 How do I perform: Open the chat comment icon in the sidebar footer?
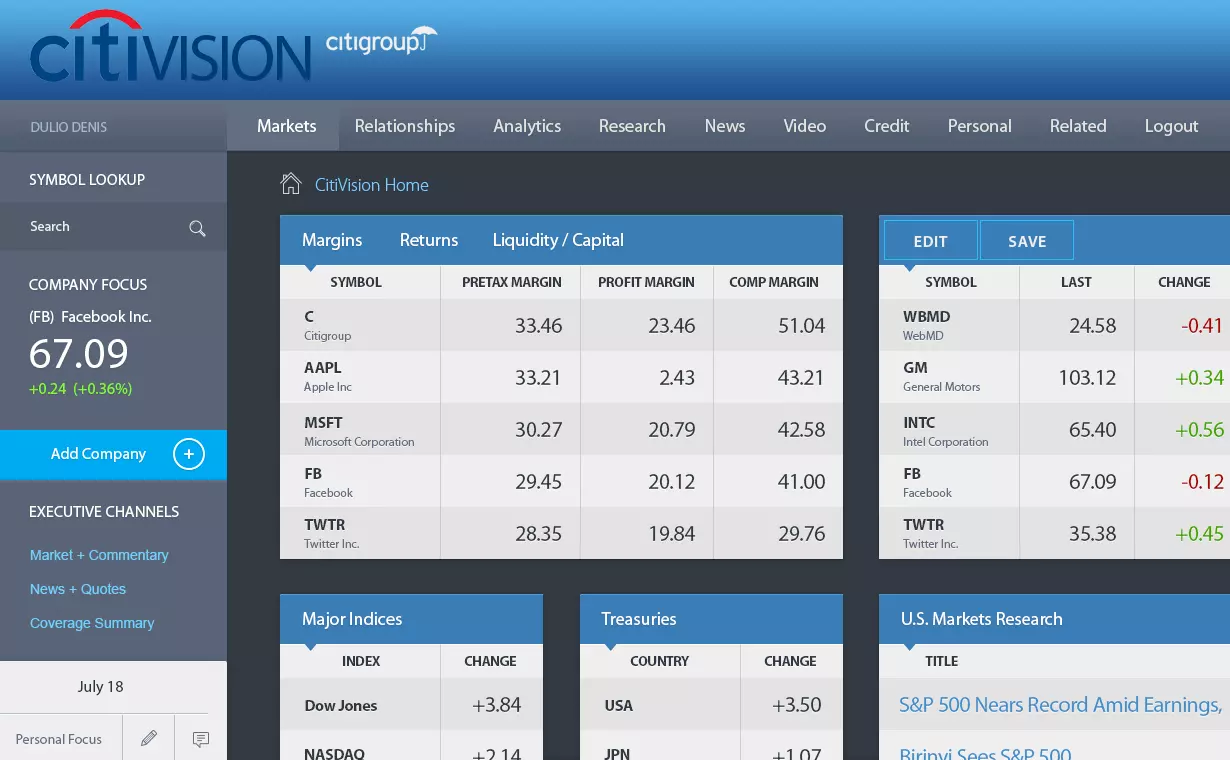click(201, 739)
